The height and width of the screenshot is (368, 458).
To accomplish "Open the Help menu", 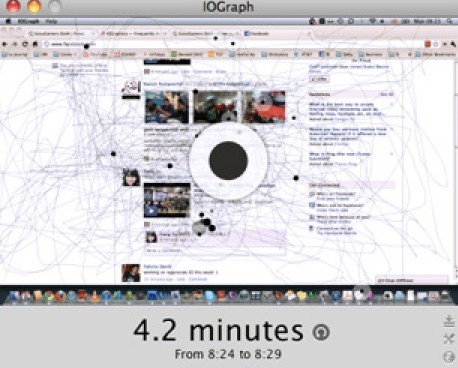I will point(51,21).
